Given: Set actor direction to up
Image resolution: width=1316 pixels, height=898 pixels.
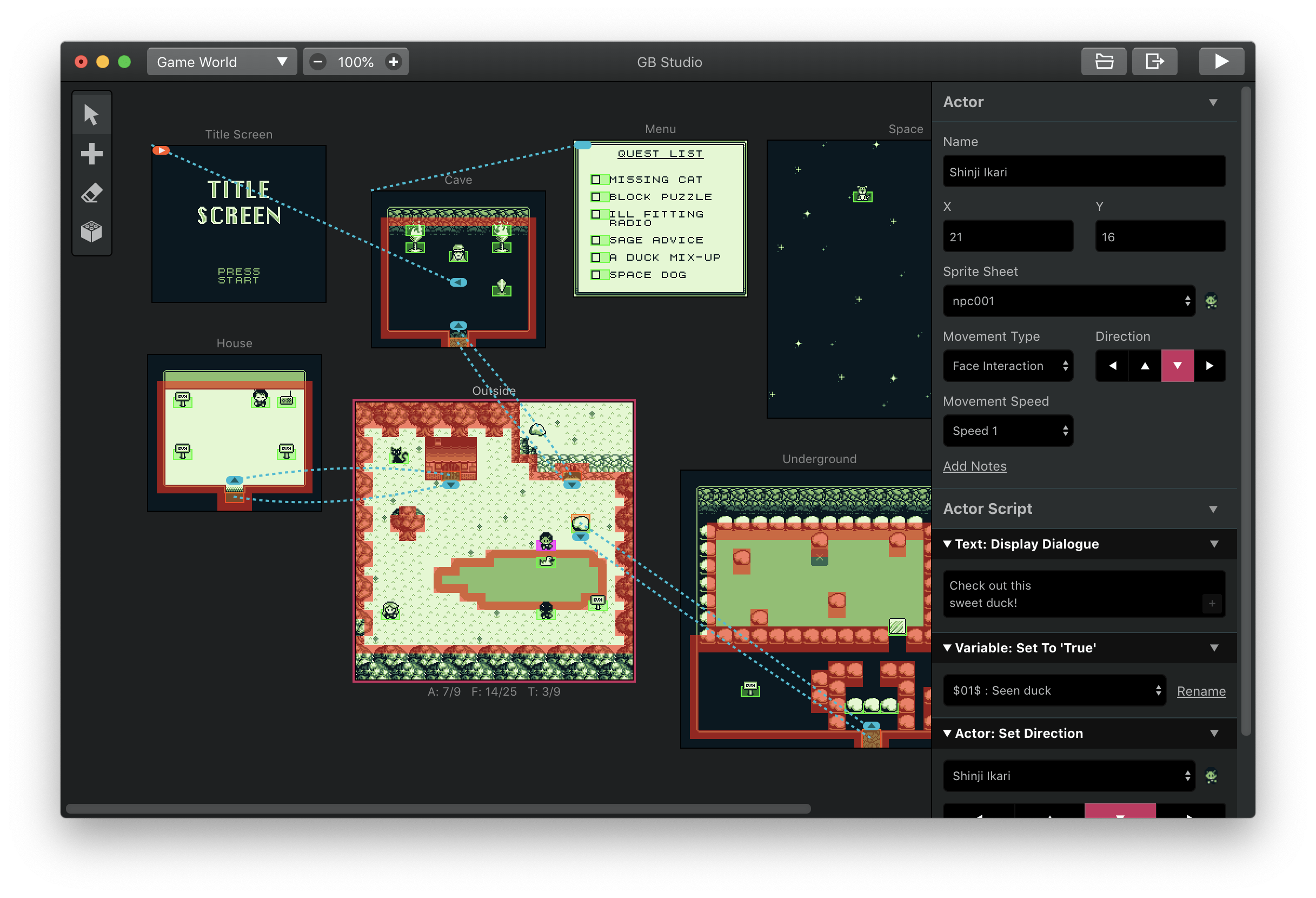Looking at the screenshot, I should [1145, 366].
